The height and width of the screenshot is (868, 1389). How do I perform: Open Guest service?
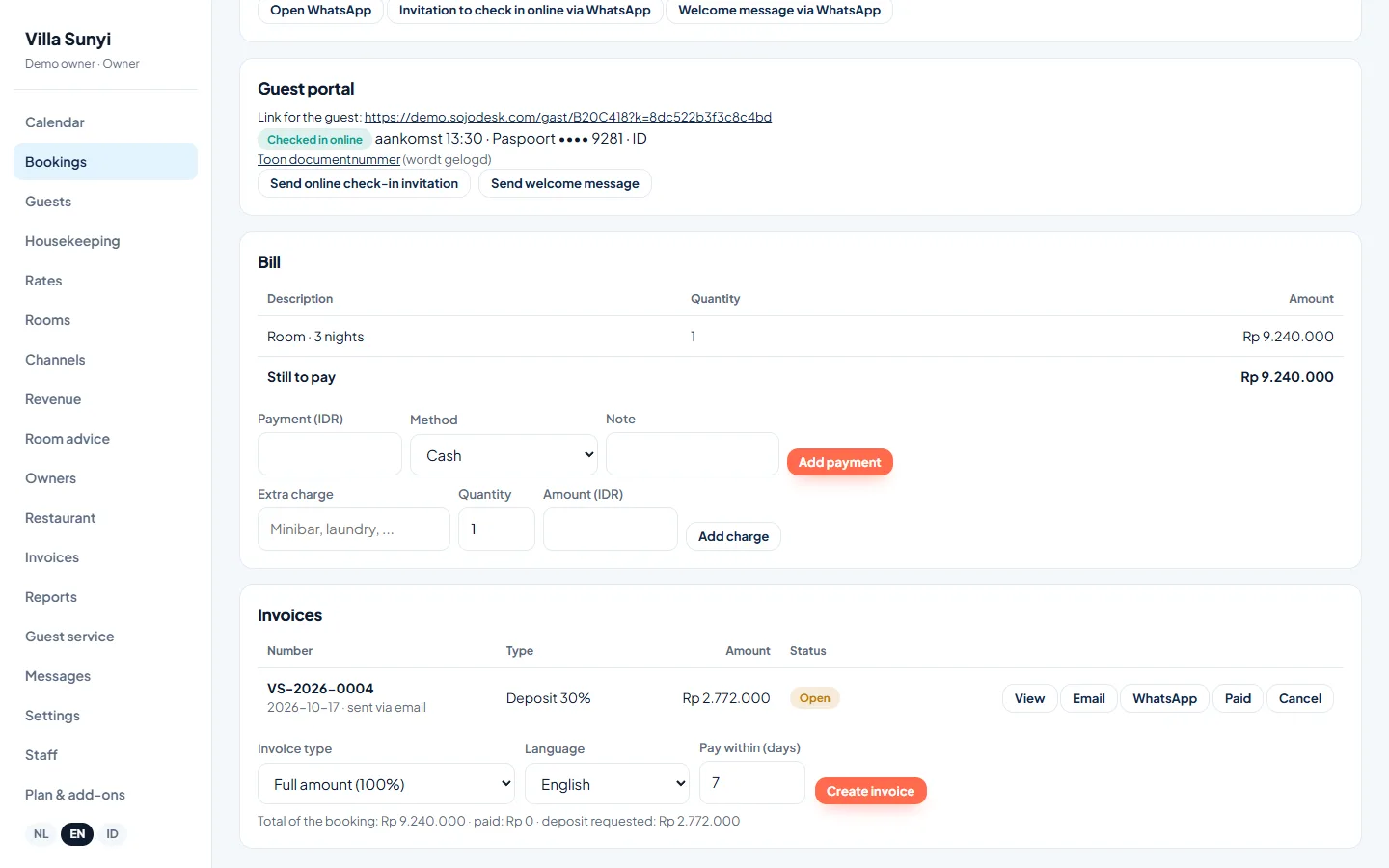tap(105, 637)
